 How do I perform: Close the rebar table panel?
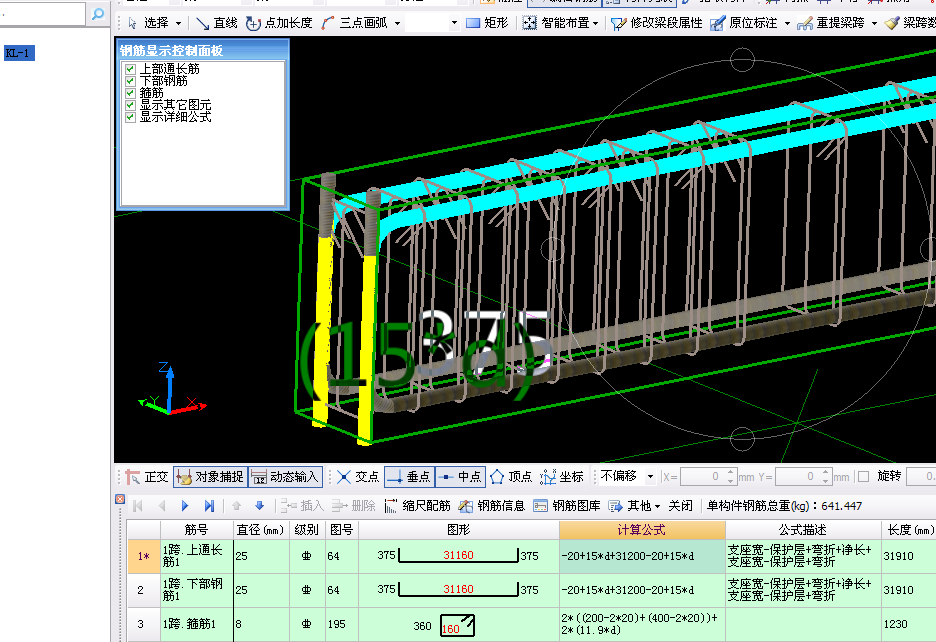tap(120, 499)
